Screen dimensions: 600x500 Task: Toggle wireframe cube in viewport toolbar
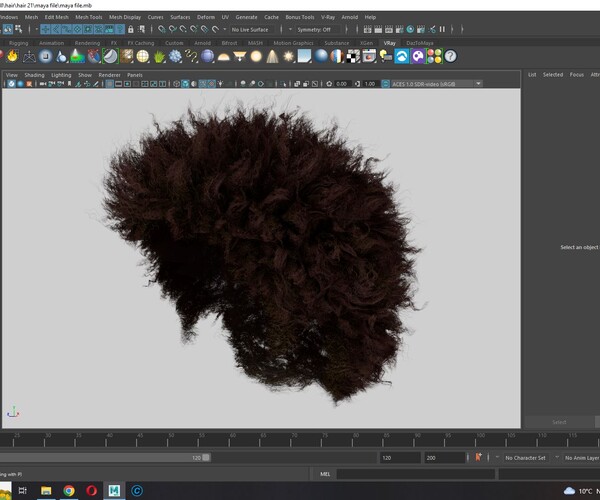(176, 84)
